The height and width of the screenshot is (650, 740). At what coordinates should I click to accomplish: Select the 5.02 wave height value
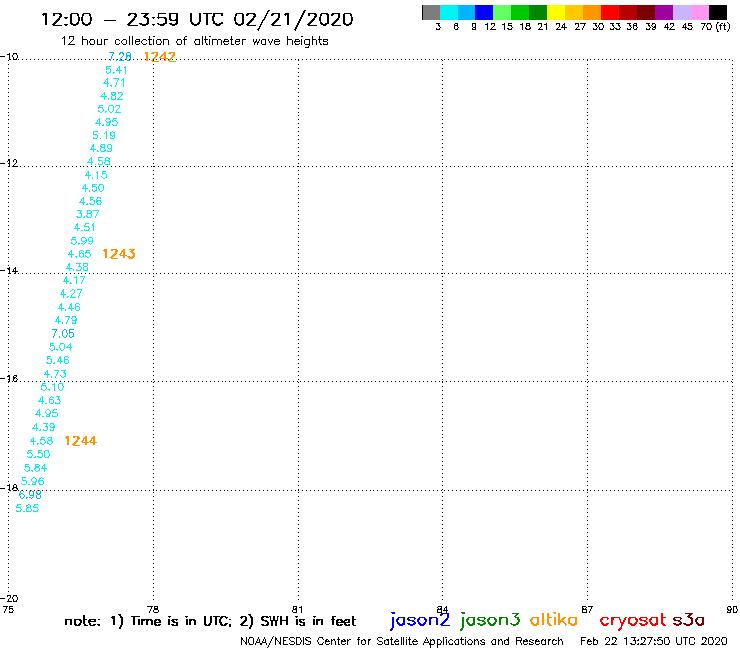(x=109, y=109)
